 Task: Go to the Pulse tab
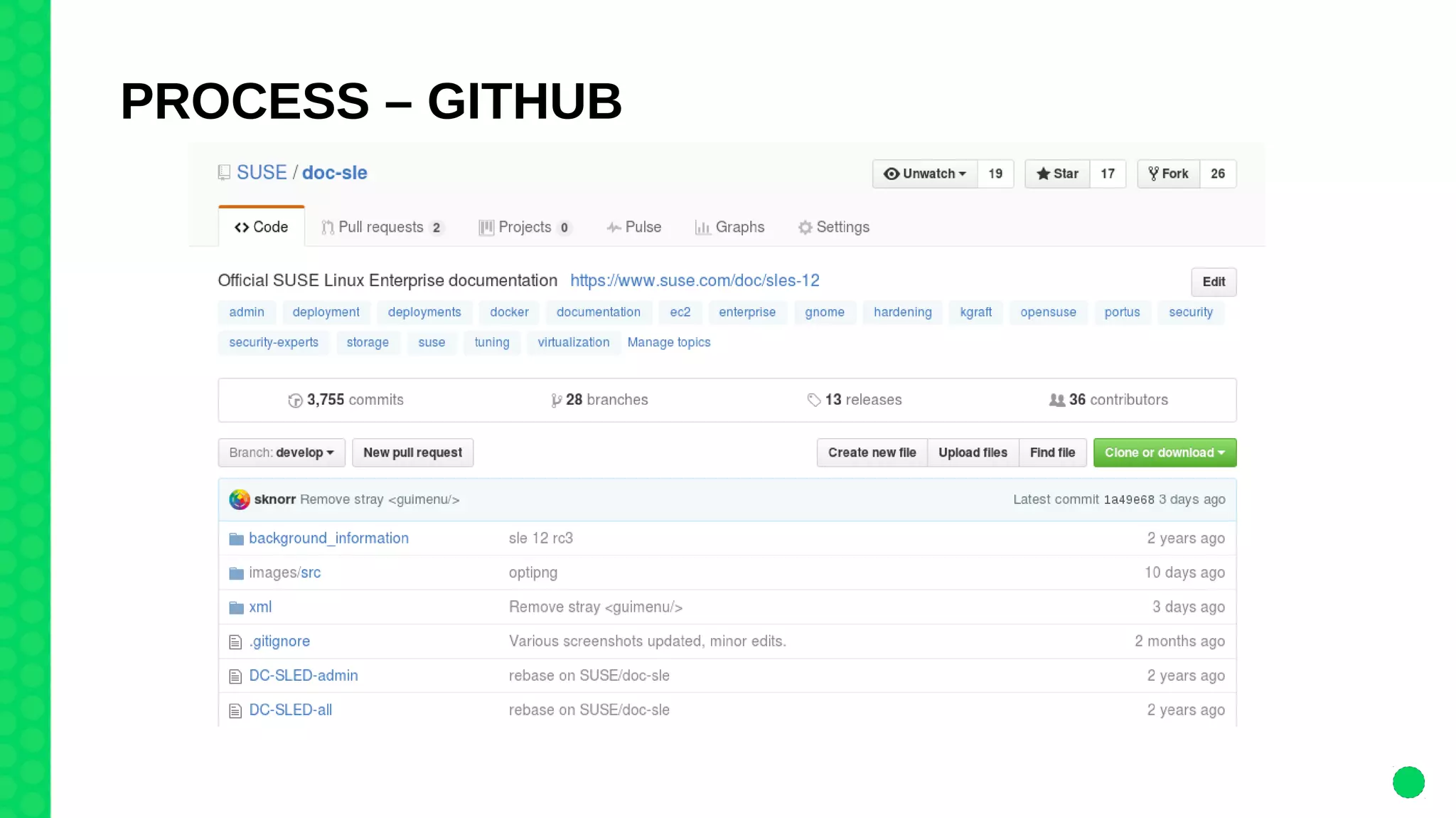[633, 227]
